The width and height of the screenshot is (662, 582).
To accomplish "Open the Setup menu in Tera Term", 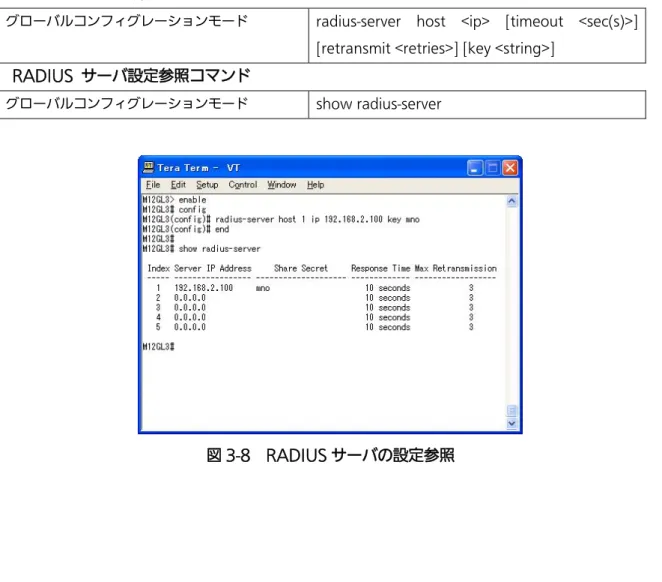I will [x=207, y=185].
